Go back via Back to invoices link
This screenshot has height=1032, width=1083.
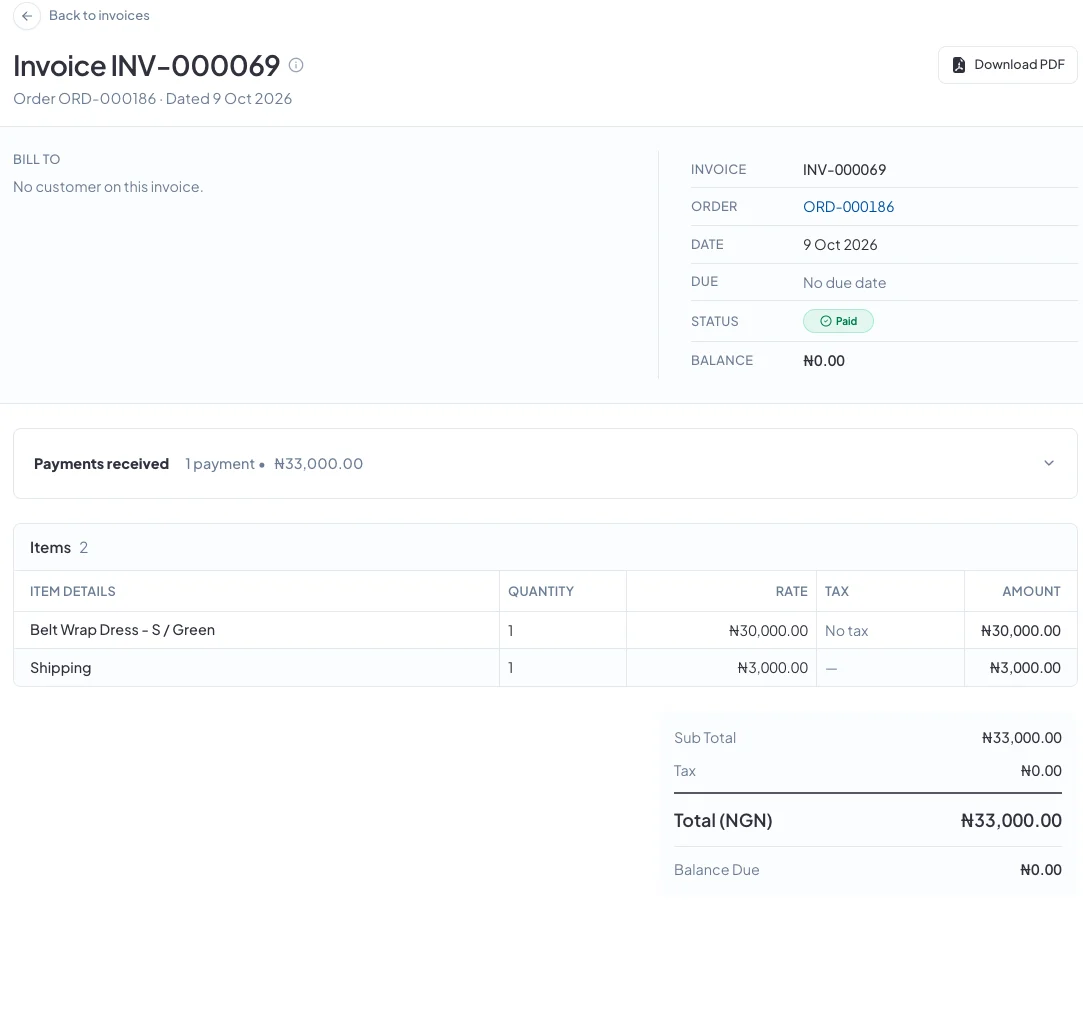[x=99, y=15]
